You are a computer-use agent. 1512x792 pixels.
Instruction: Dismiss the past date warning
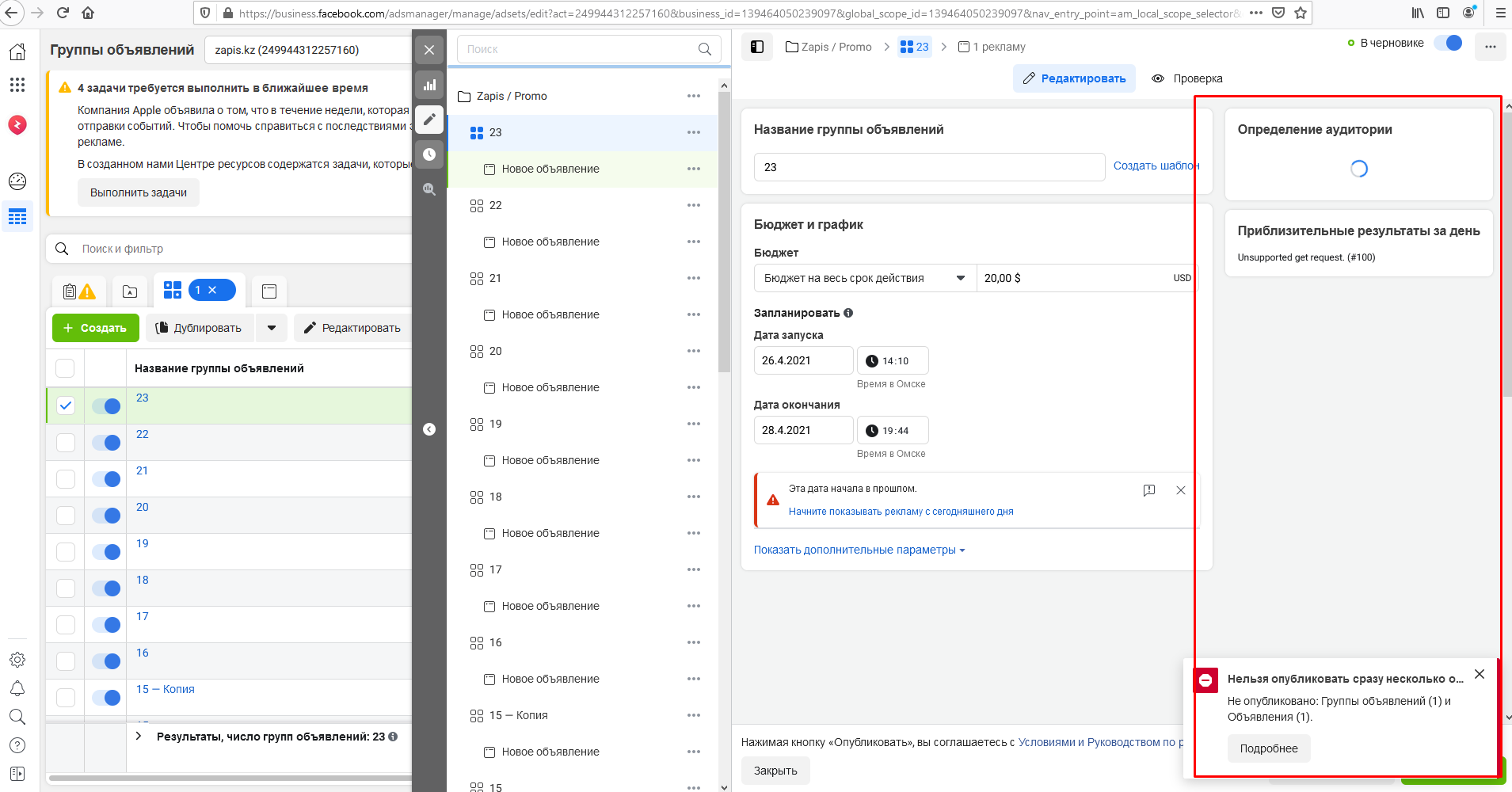click(x=1181, y=490)
